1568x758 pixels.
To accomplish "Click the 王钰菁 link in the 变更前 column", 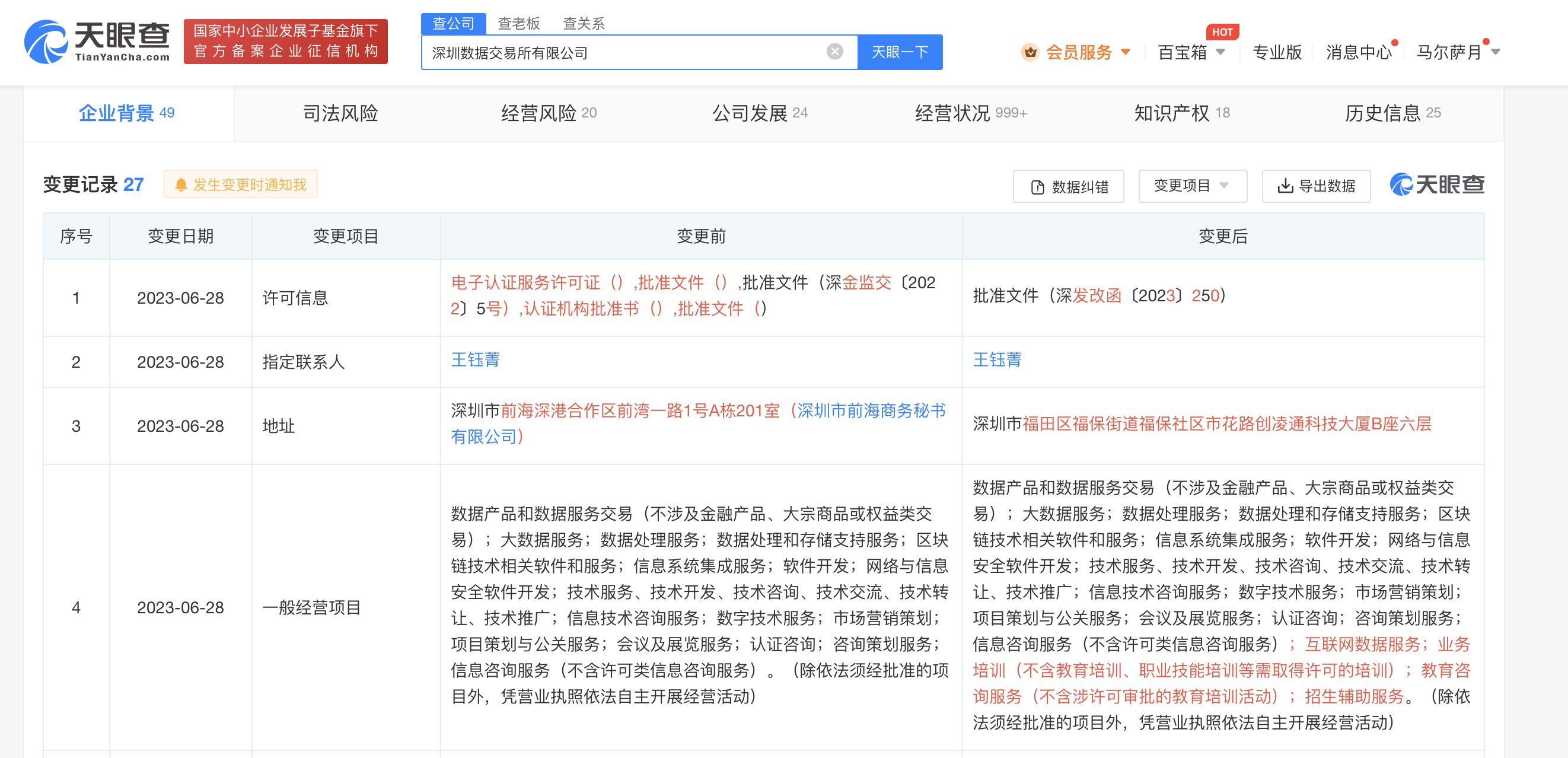I will pos(476,359).
